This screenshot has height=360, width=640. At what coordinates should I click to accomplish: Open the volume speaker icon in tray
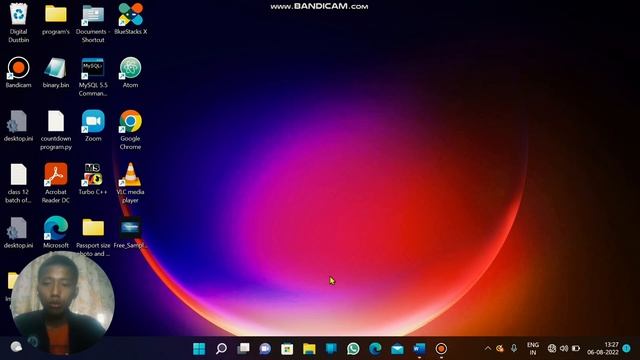564,348
